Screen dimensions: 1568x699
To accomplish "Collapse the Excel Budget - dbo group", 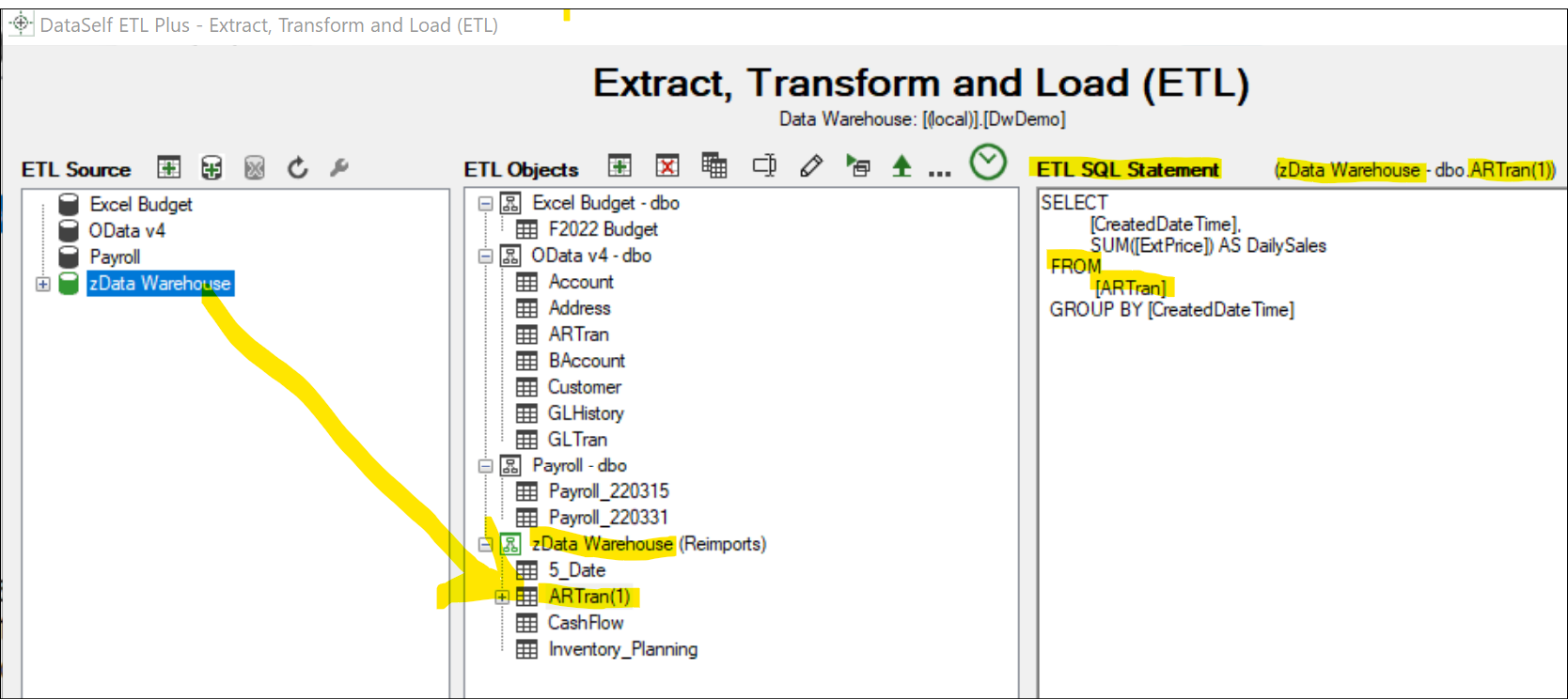I will pyautogui.click(x=485, y=203).
